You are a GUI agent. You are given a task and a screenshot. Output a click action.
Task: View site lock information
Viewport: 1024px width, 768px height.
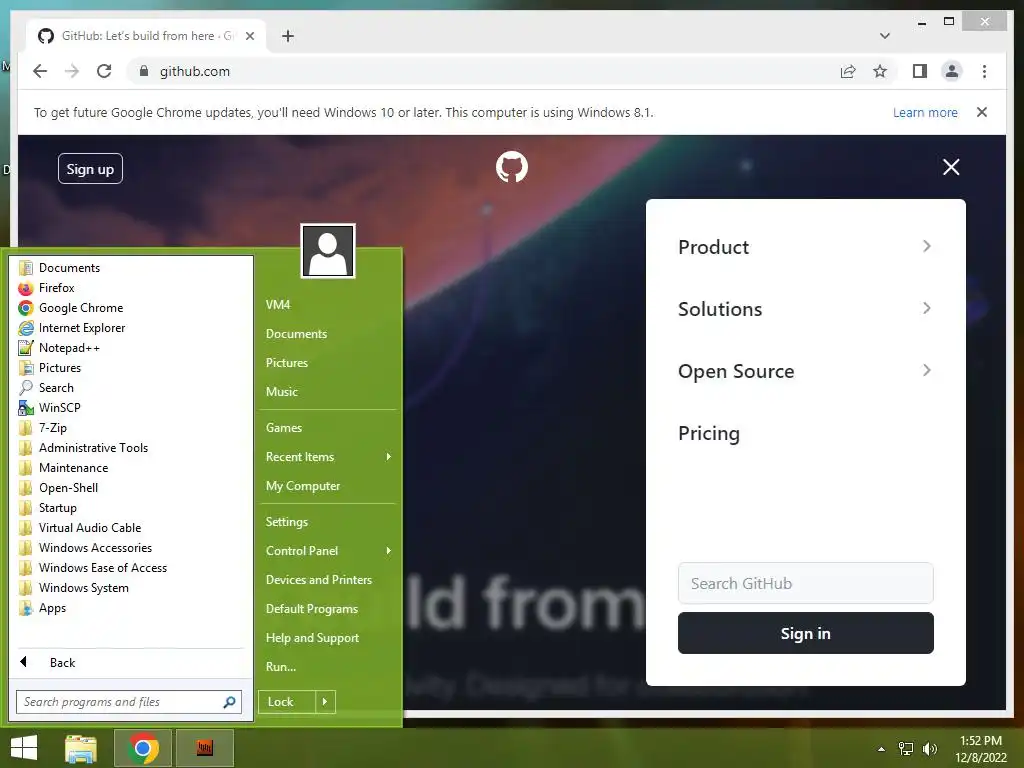(x=144, y=71)
